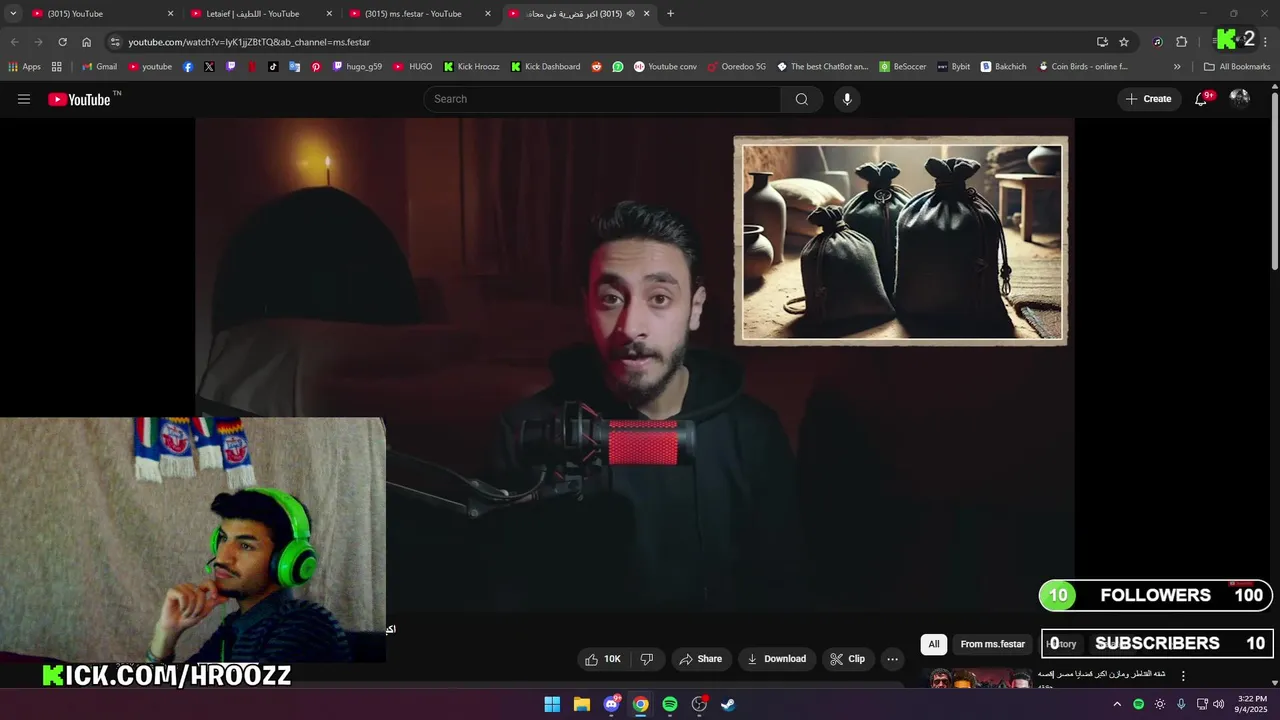Open the WhatsApp bookmark icon
Viewport: 1280px width, 720px height.
pos(618,67)
